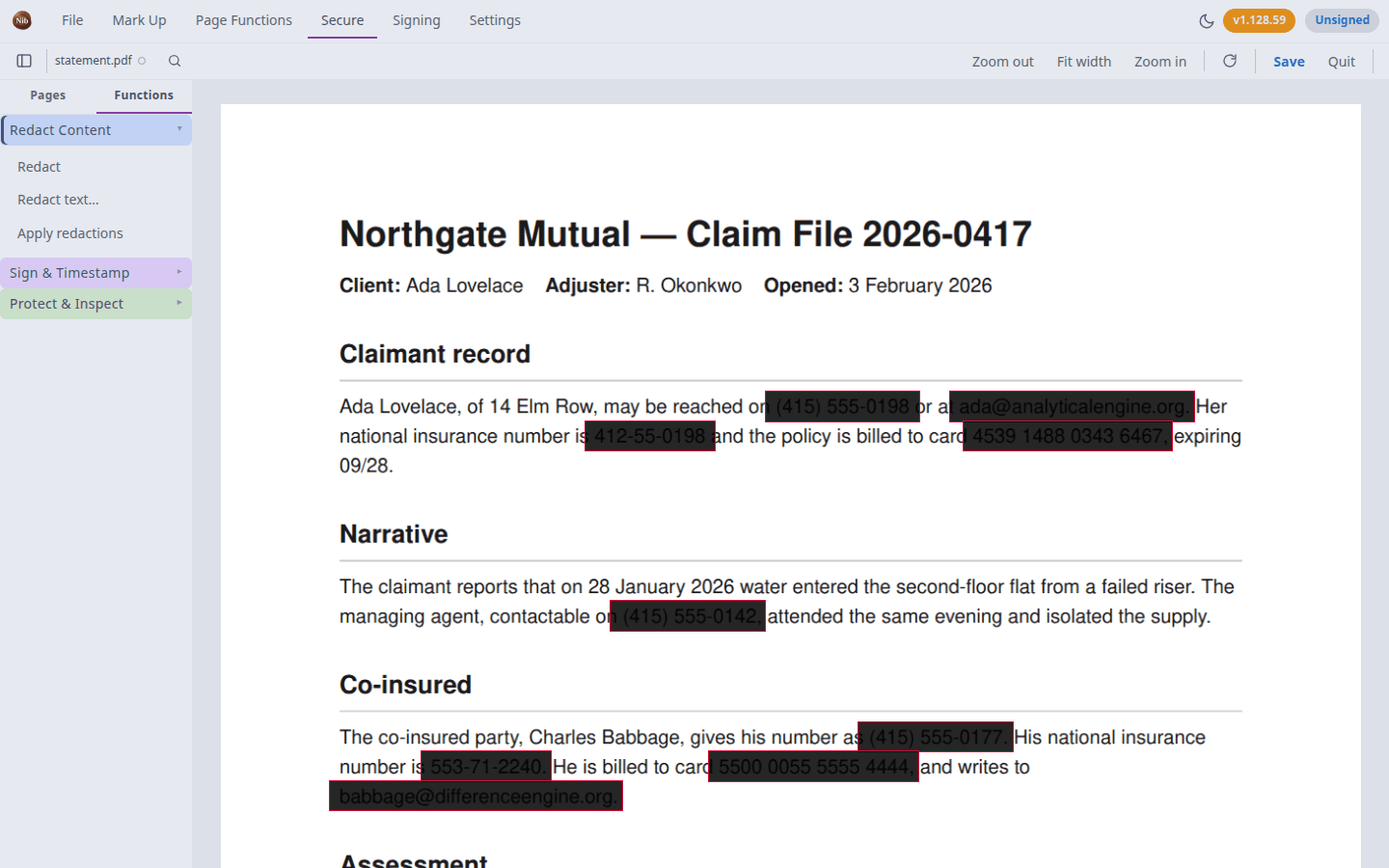This screenshot has width=1389, height=868.
Task: Choose the Redact function
Action: [x=39, y=167]
